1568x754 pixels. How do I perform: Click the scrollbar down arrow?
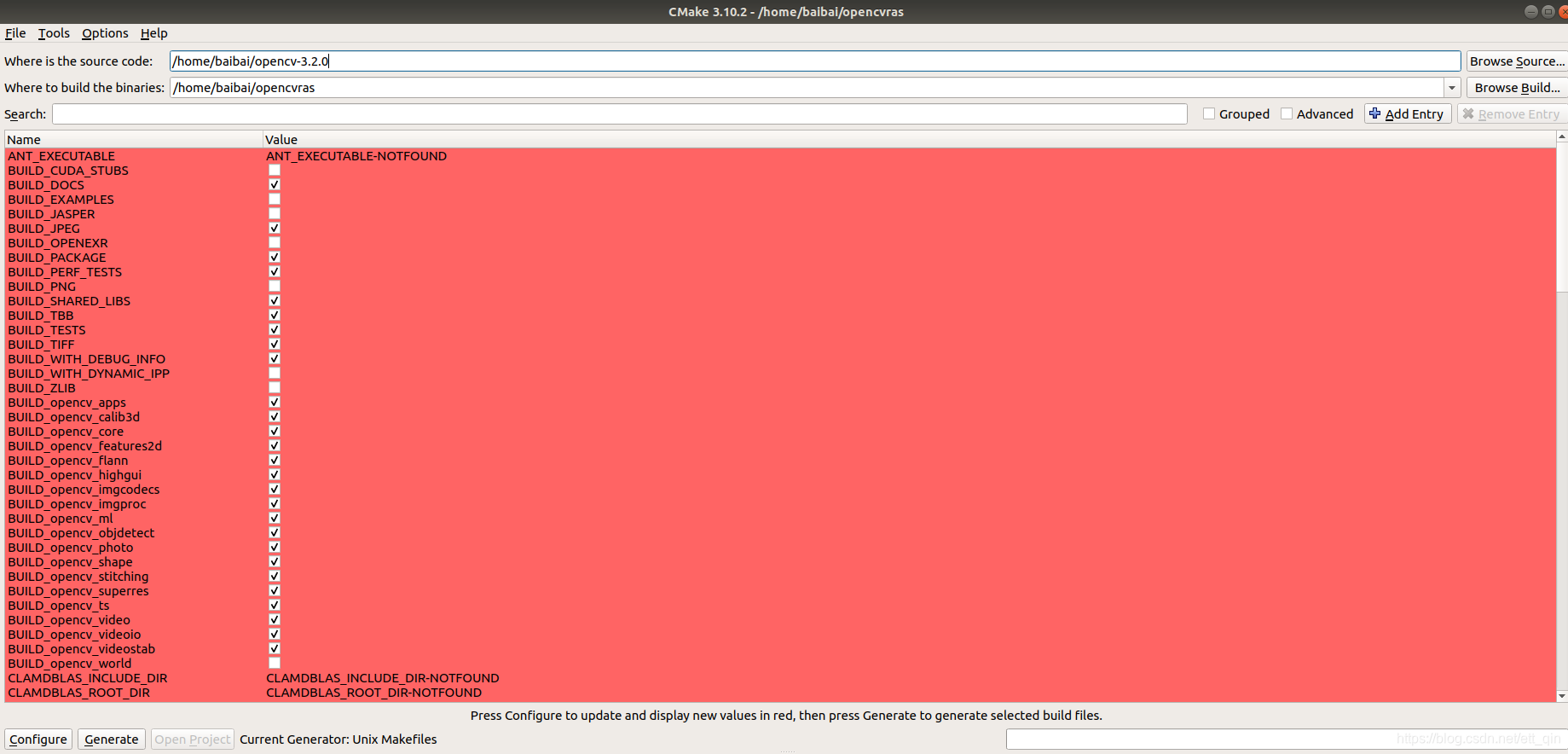(1562, 696)
